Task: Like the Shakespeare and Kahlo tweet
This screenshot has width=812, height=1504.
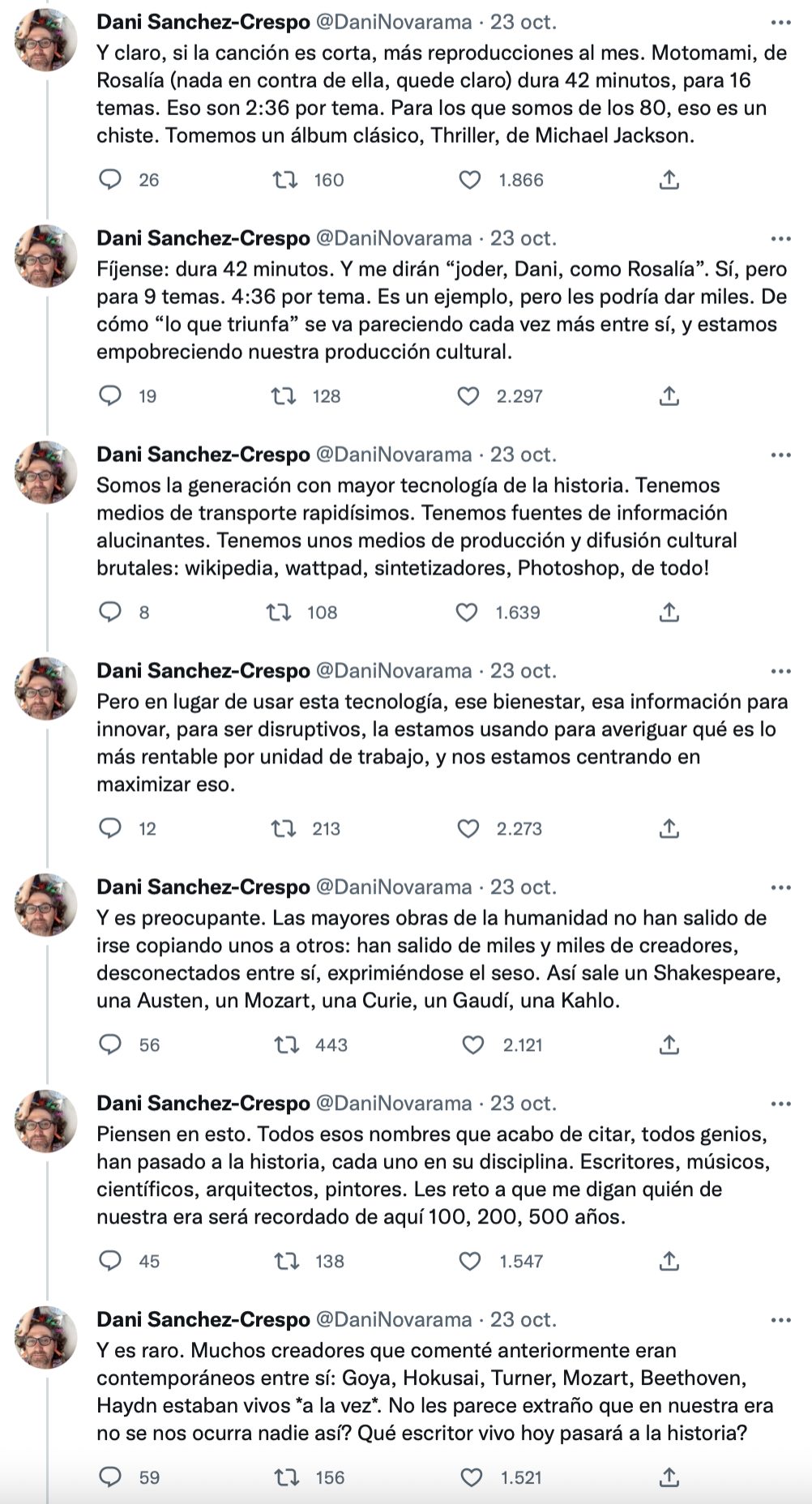Action: point(472,1045)
